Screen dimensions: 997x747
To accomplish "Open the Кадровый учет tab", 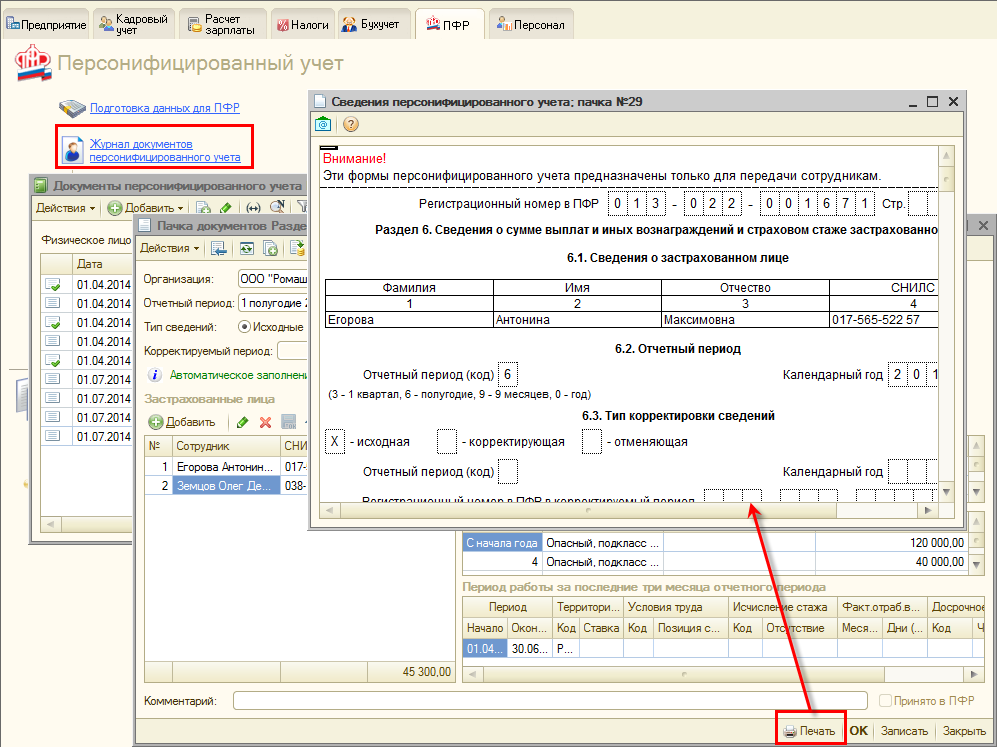I will 136,24.
